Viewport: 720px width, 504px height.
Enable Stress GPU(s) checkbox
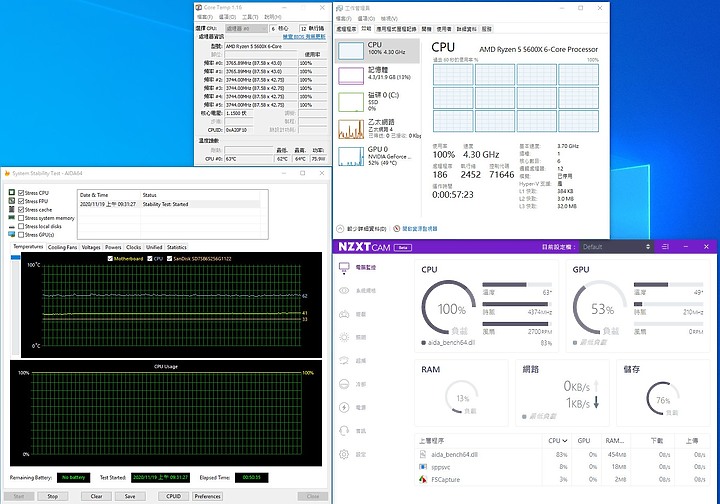click(x=21, y=235)
